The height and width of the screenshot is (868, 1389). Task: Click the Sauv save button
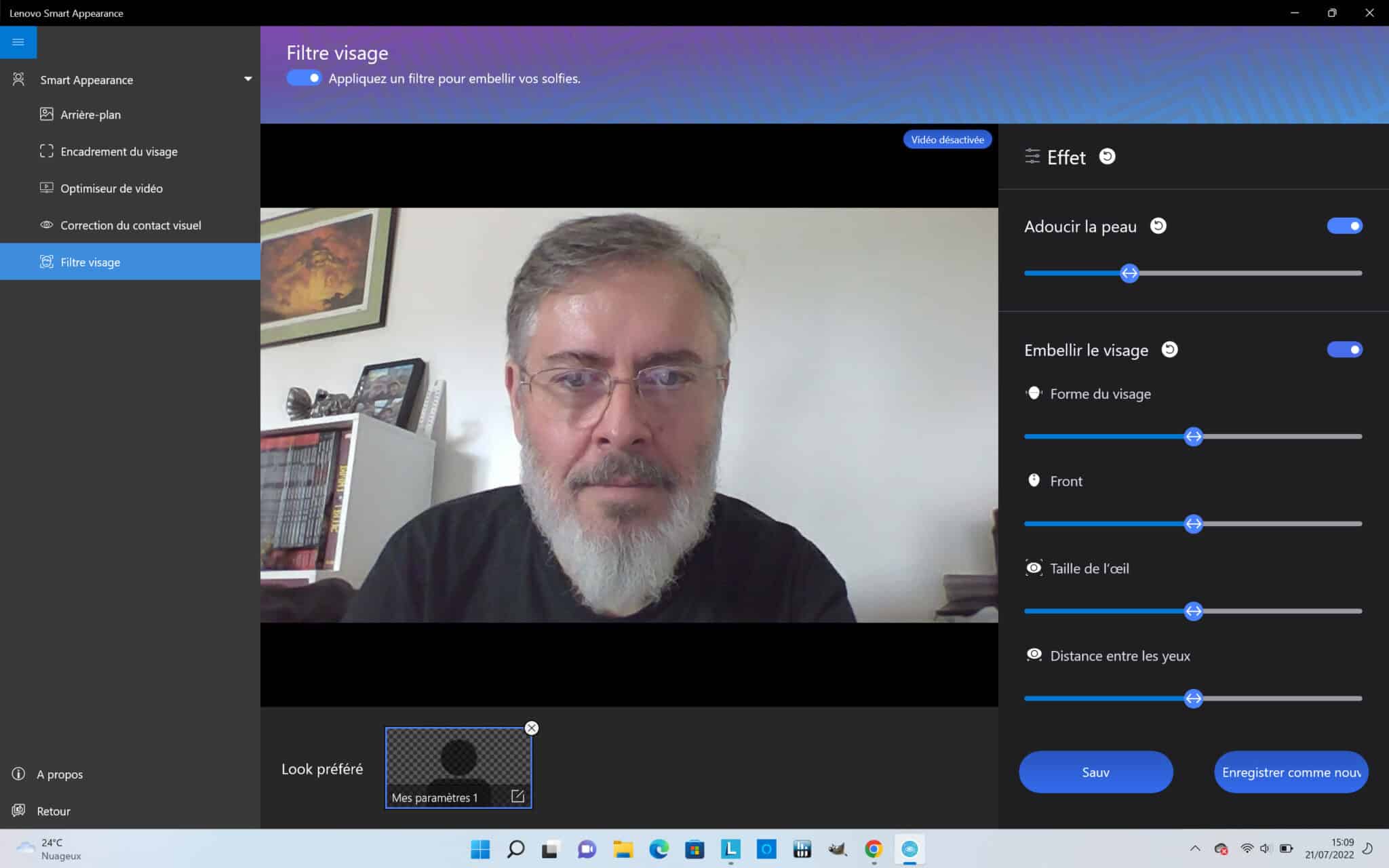tap(1096, 772)
